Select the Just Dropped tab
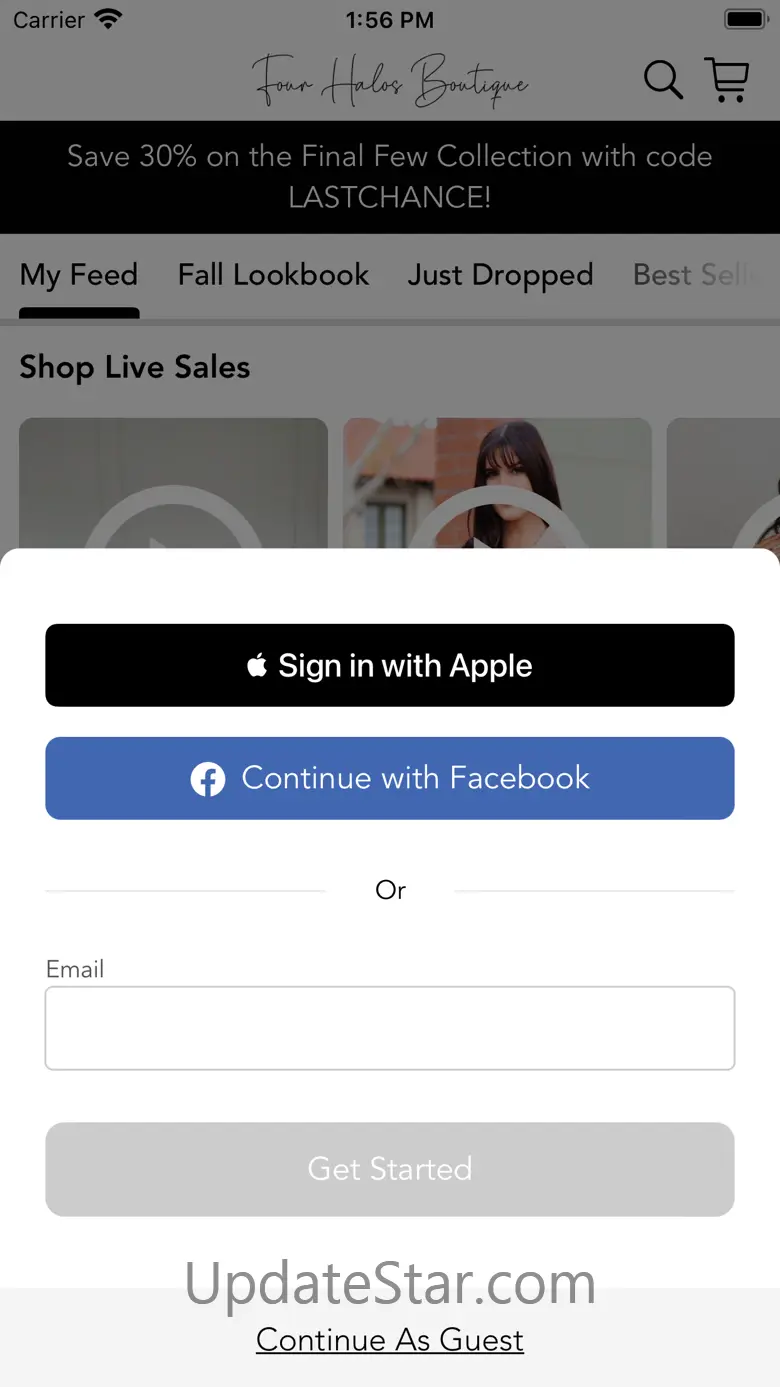Screen dimensions: 780x1387 pyautogui.click(x=500, y=275)
